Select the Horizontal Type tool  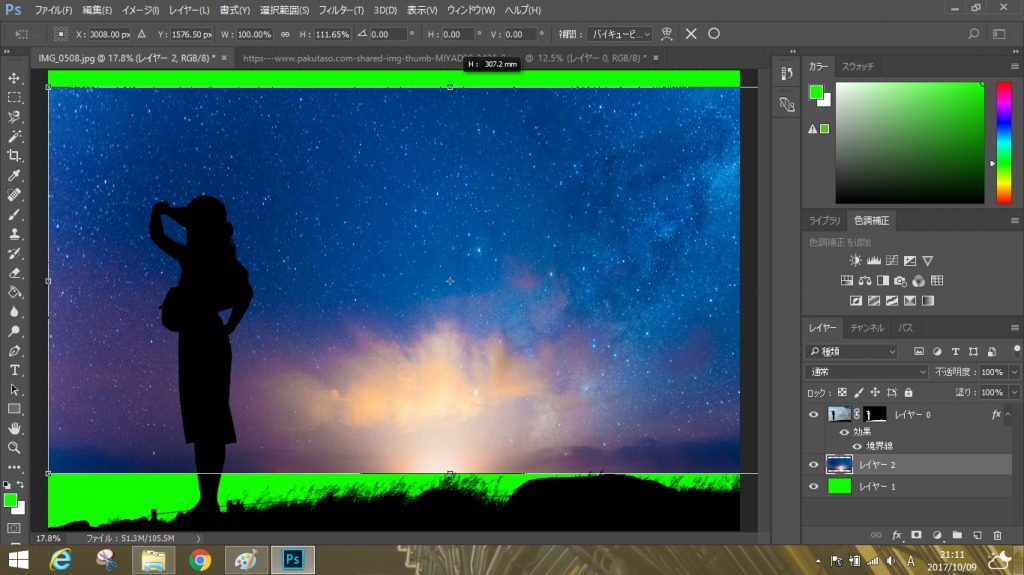pos(14,370)
